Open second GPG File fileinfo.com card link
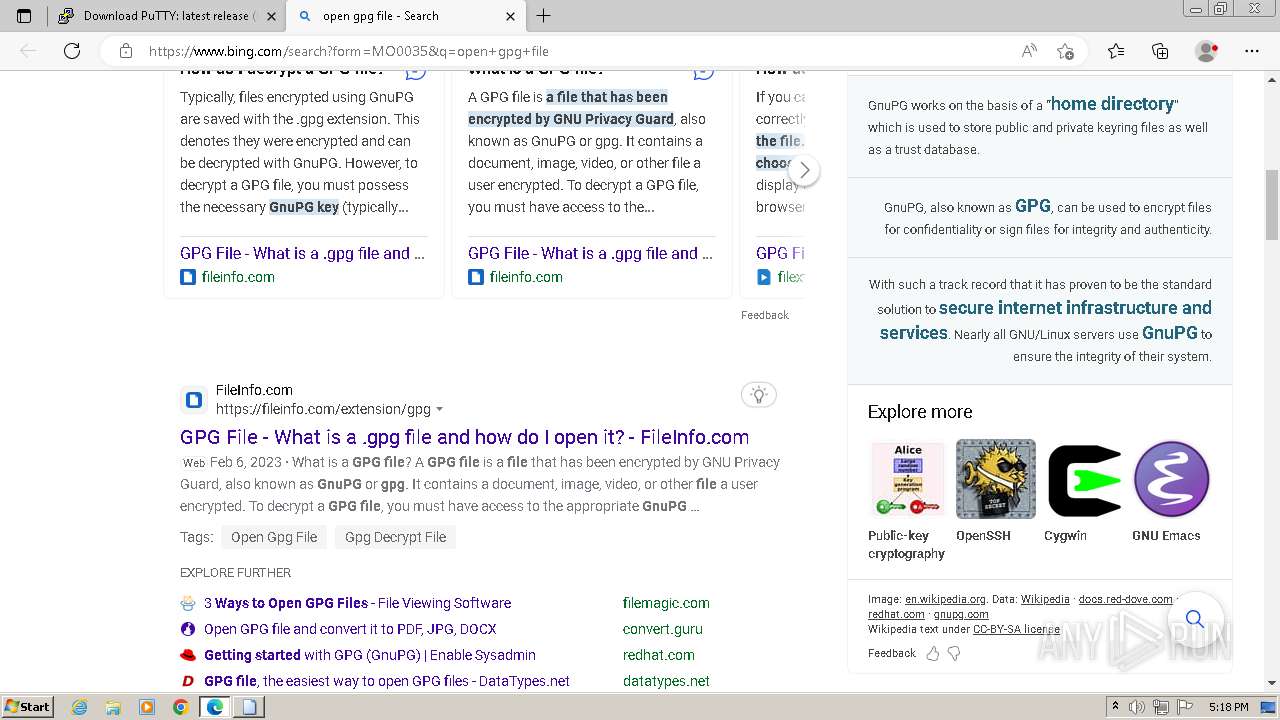Viewport: 1280px width, 720px height. (590, 253)
